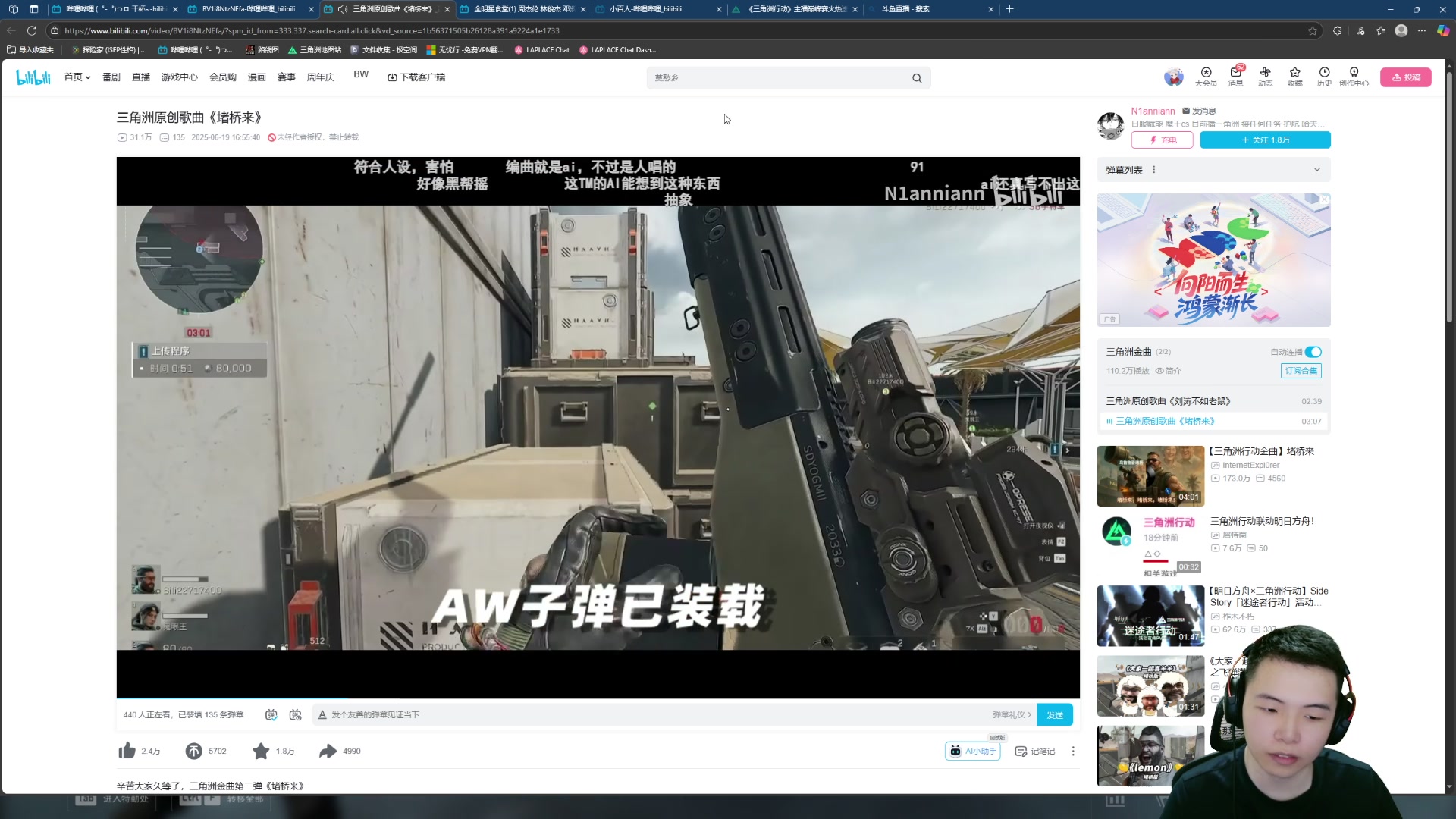Switch to 斗鱼直播 browser tab
Screen dimensions: 1456x819
(x=930, y=9)
